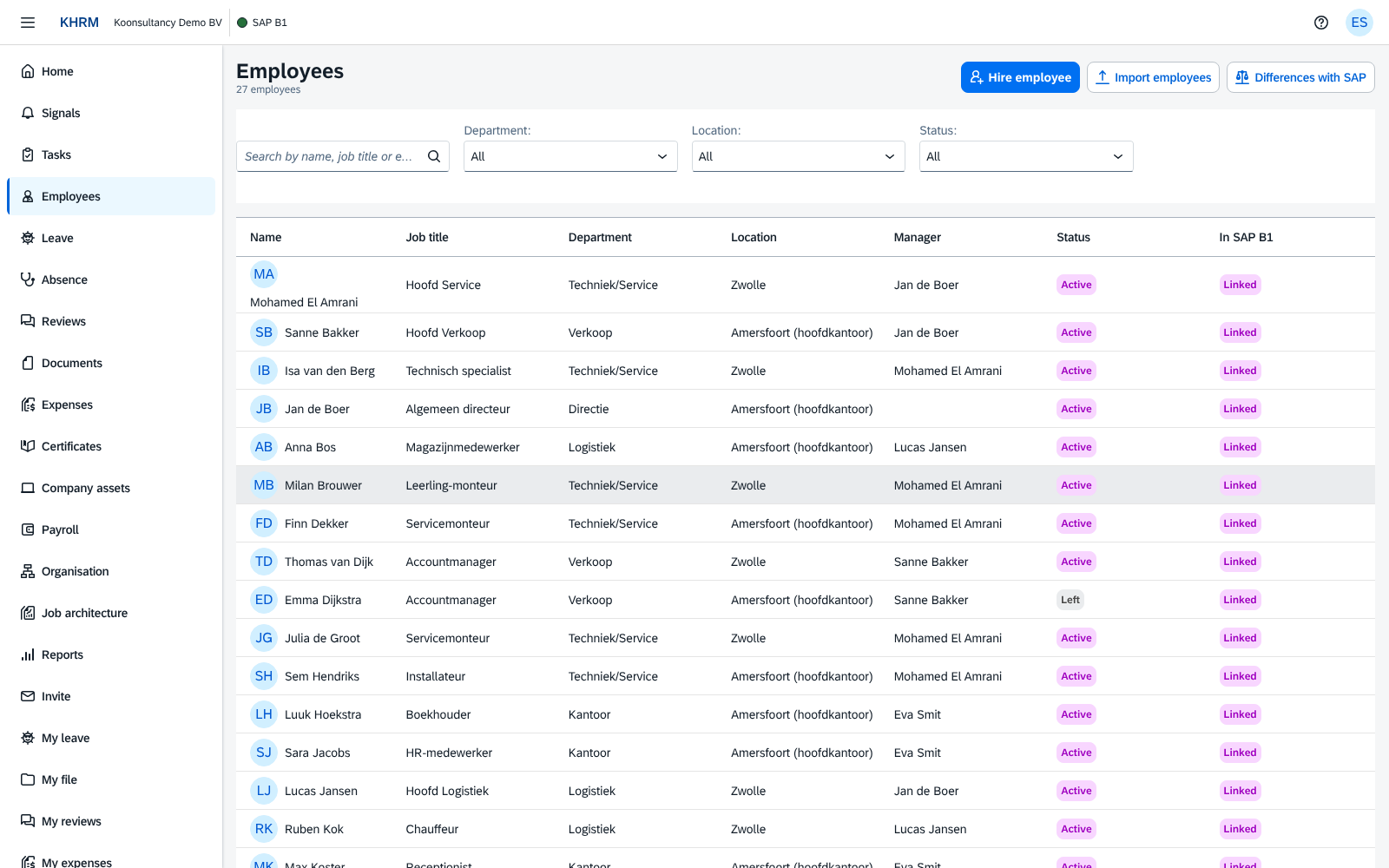Click the Organisation chart icon
Screen dimensions: 1389x868
(x=28, y=571)
